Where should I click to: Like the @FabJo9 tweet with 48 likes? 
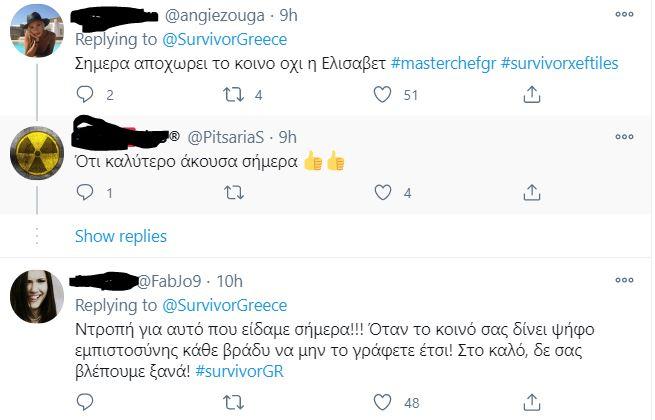[x=382, y=402]
